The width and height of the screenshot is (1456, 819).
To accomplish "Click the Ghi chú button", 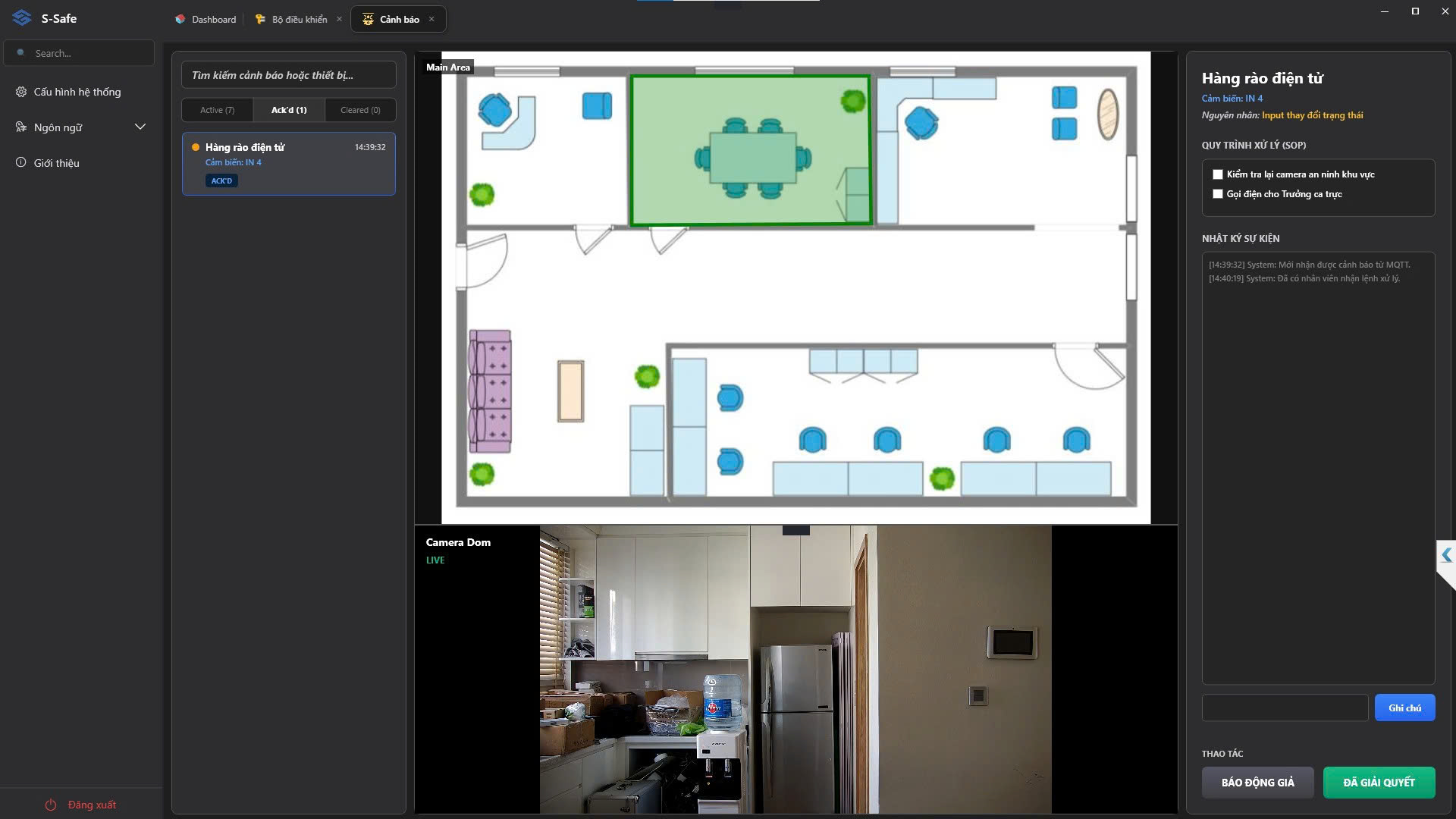I will pyautogui.click(x=1404, y=708).
